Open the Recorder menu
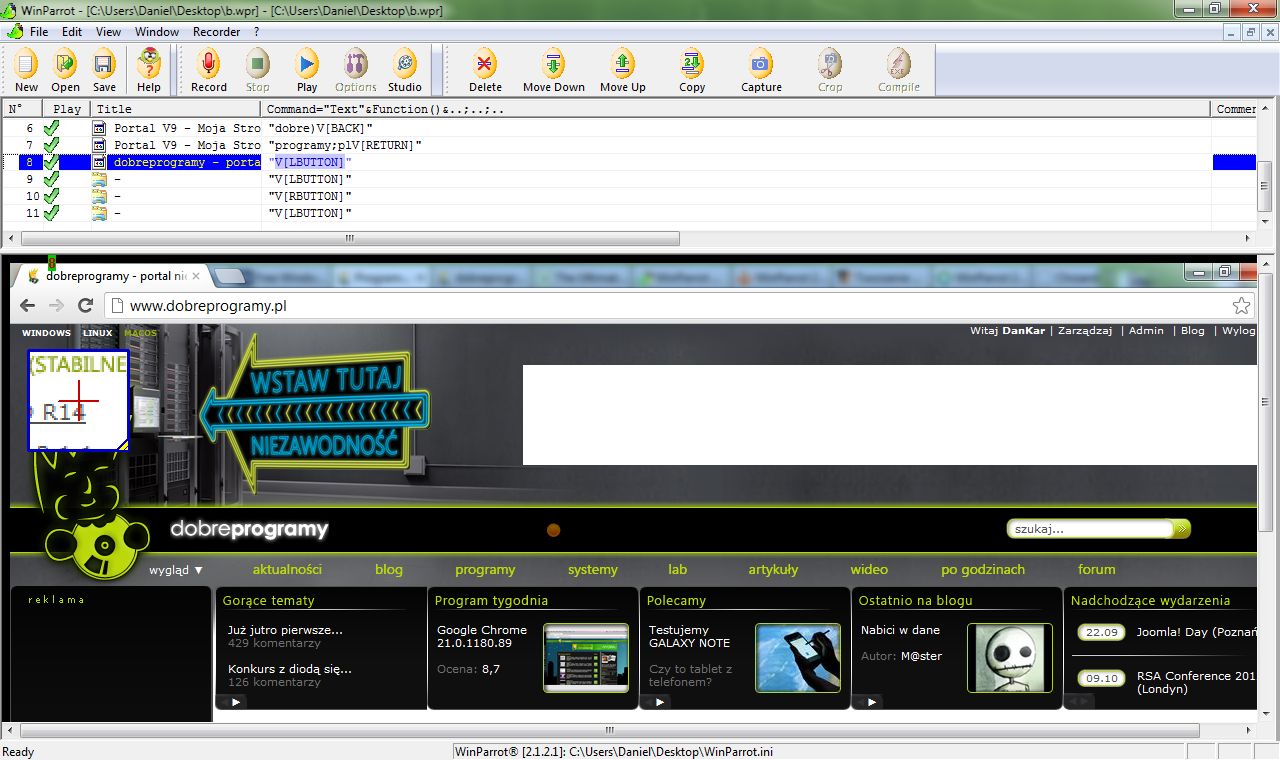 tap(216, 31)
